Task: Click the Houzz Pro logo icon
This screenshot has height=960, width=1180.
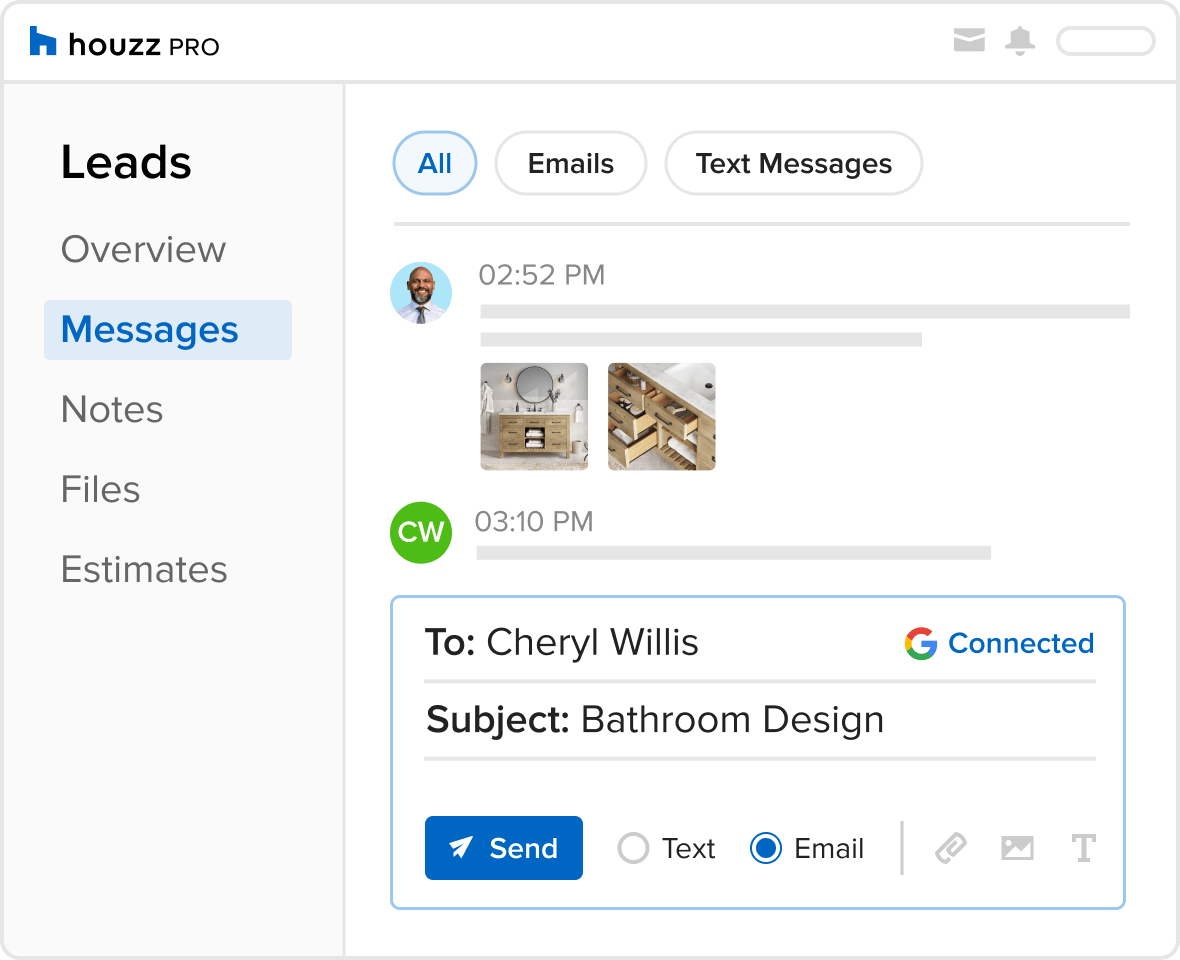Action: (43, 42)
